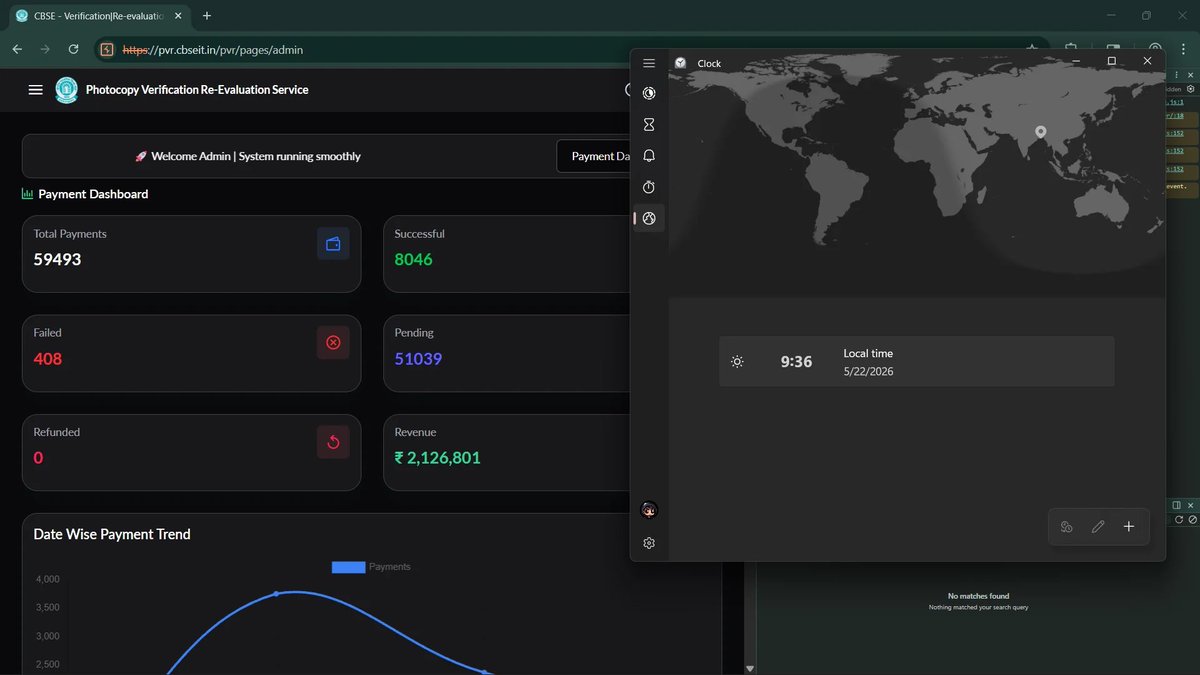Viewport: 1200px width, 675px height.
Task: Open a new browser tab with plus
Action: point(207,16)
